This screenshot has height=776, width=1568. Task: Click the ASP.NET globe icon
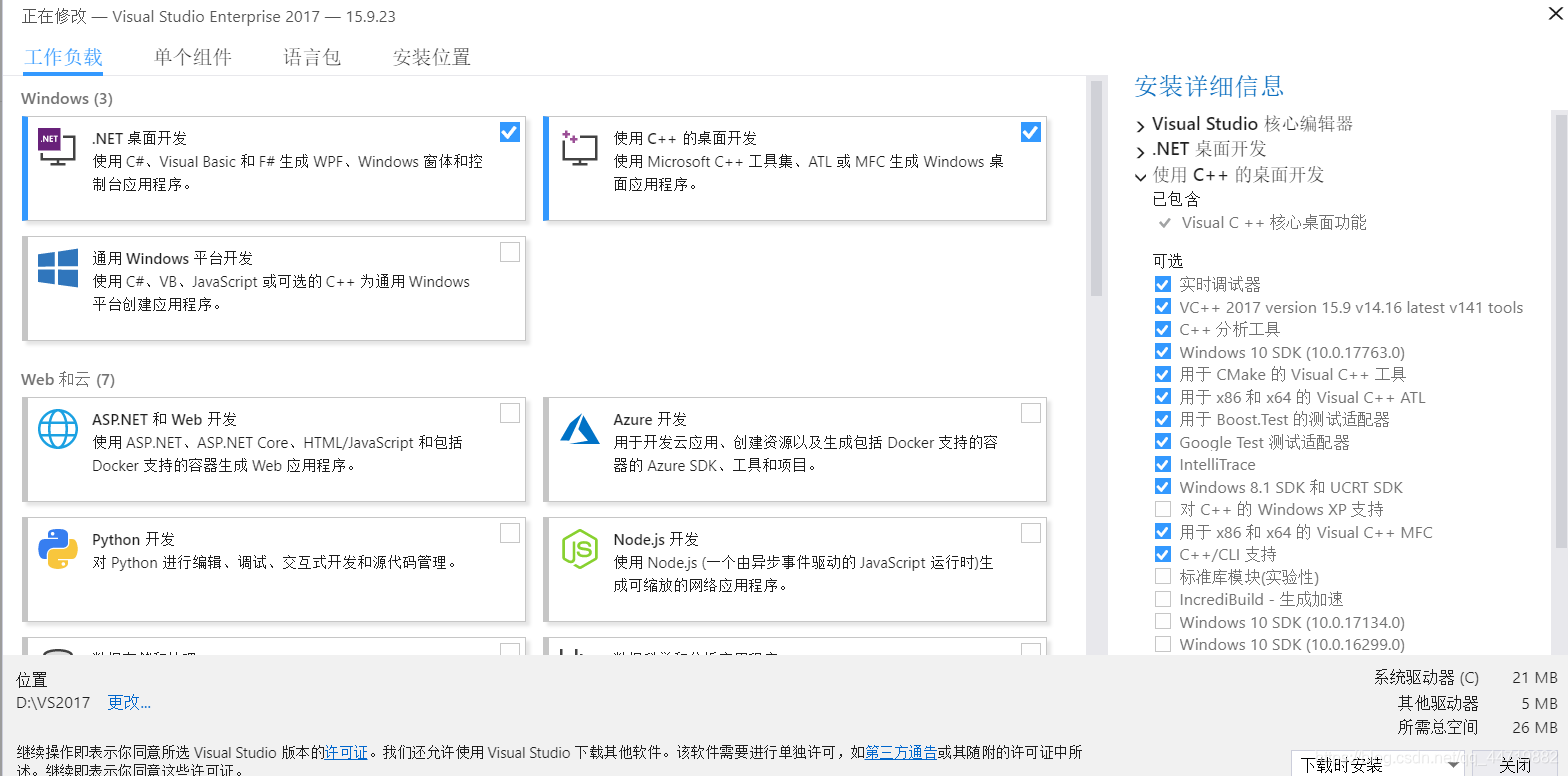pos(57,429)
